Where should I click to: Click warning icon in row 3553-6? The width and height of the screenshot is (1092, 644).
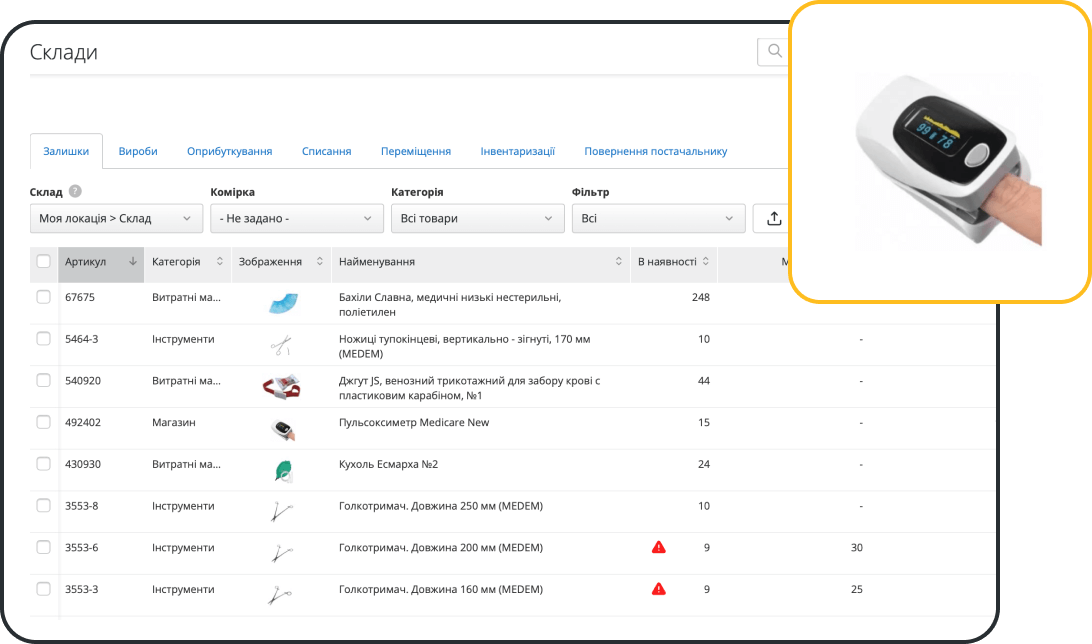[658, 547]
